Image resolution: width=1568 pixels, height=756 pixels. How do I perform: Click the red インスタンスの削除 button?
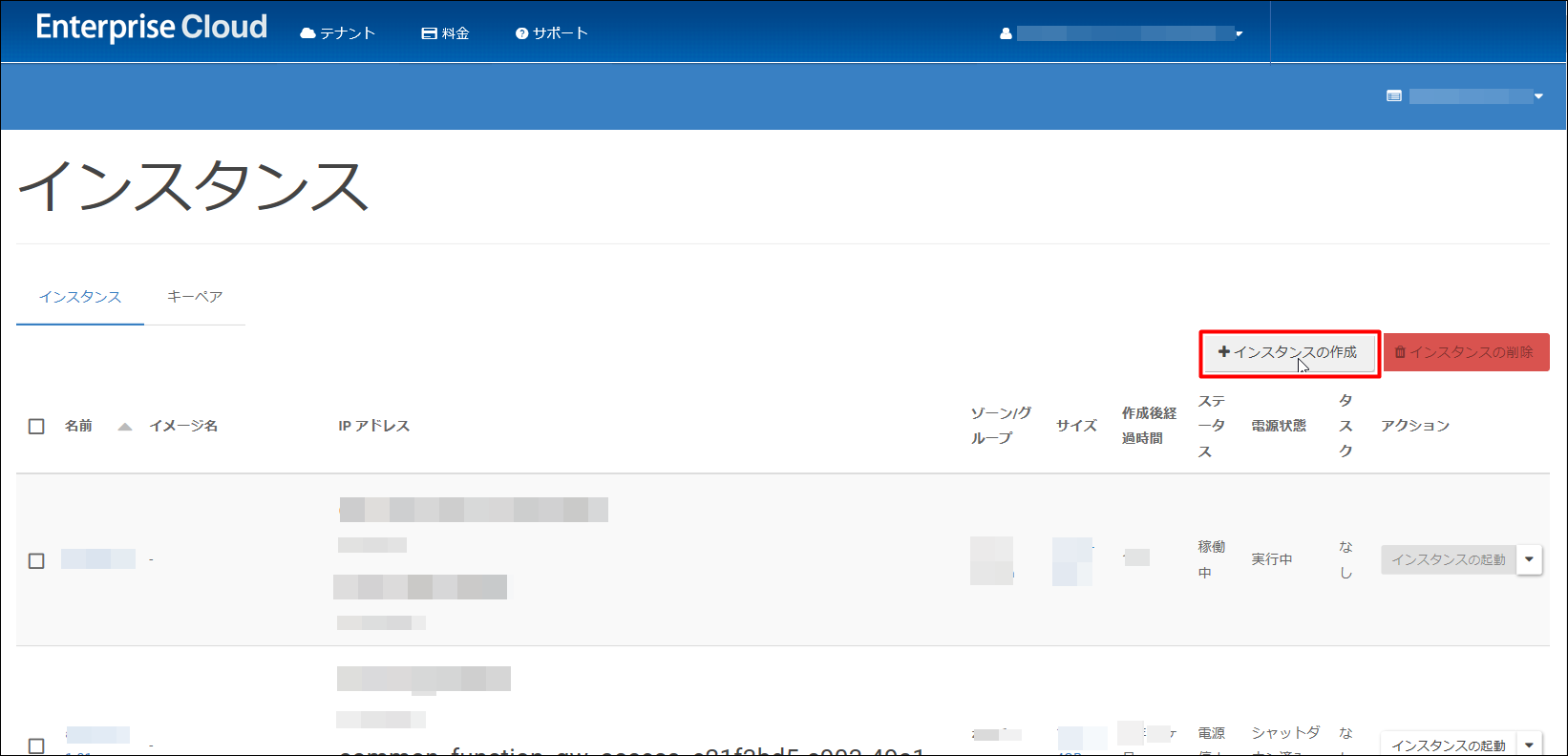point(1466,352)
